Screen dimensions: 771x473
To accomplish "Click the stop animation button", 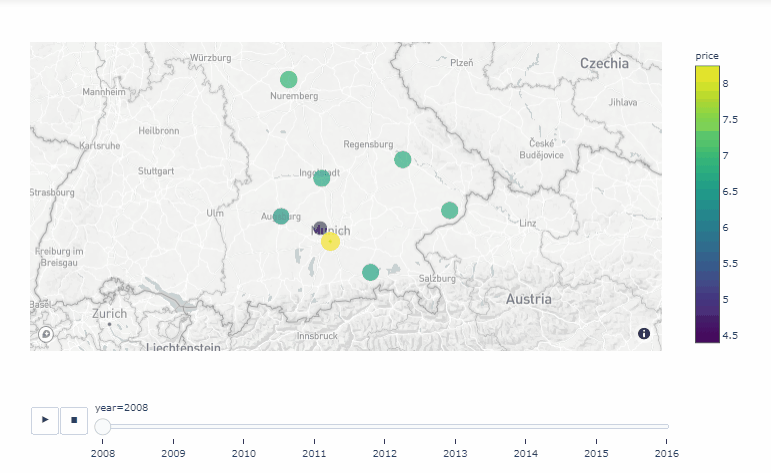I will [x=74, y=420].
